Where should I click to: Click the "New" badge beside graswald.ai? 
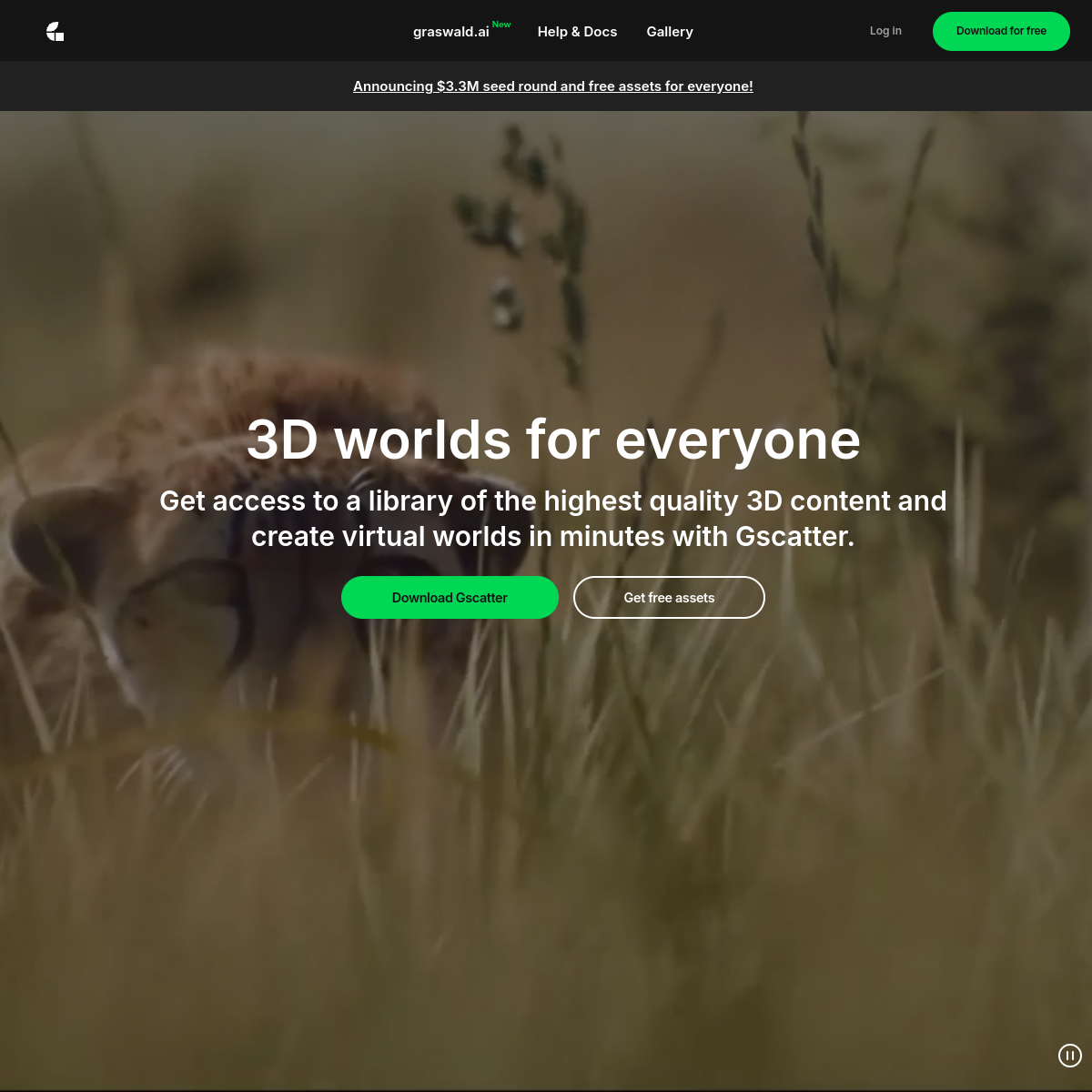501,25
